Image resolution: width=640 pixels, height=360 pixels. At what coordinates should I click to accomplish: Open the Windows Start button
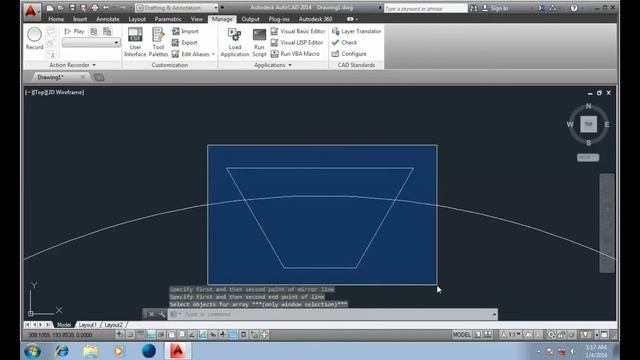click(32, 351)
